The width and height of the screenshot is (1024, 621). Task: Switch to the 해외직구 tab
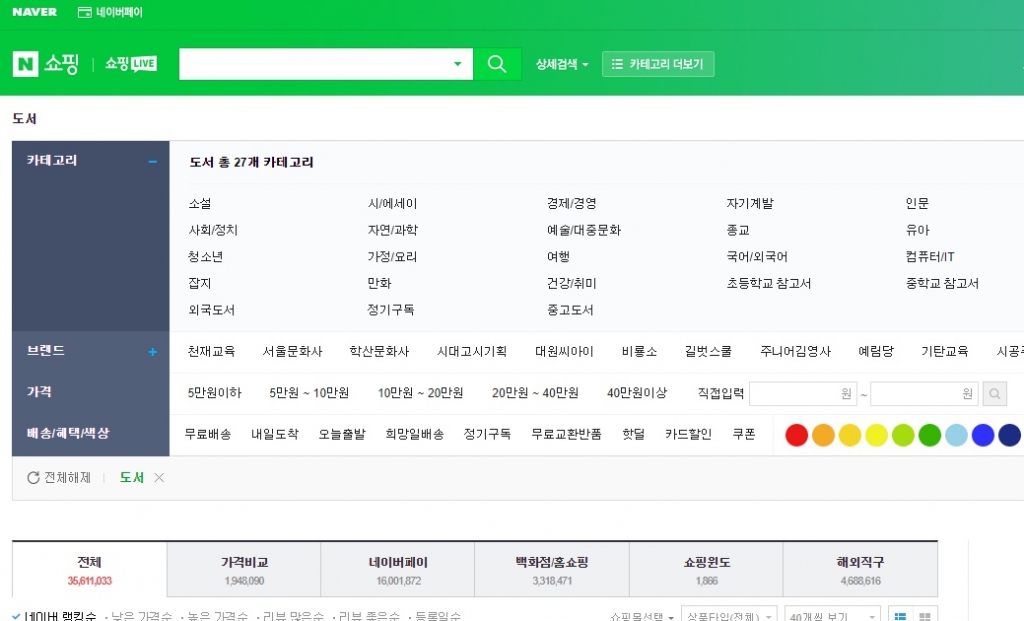(x=860, y=569)
